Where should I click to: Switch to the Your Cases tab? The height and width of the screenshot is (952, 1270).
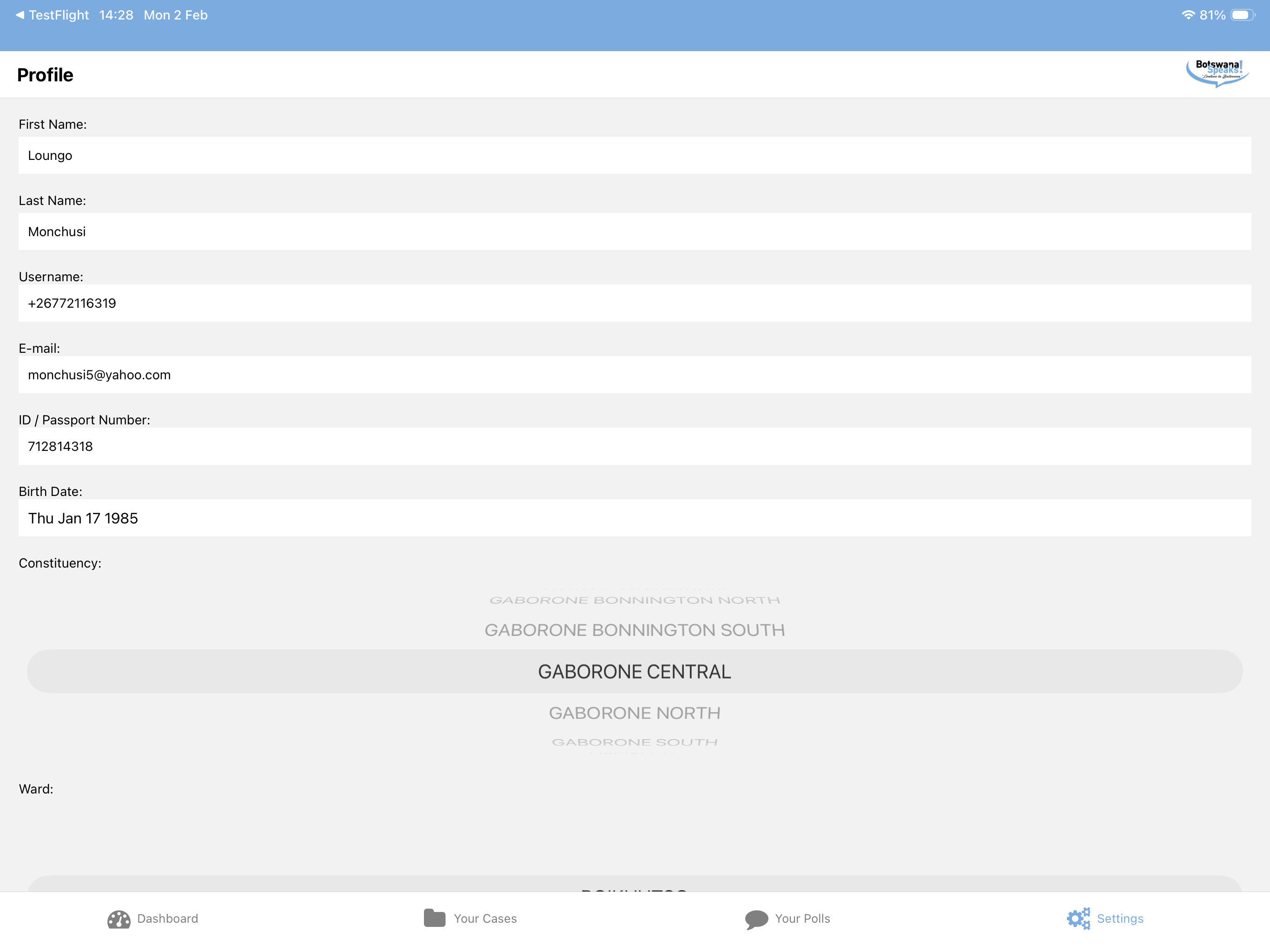(x=470, y=919)
